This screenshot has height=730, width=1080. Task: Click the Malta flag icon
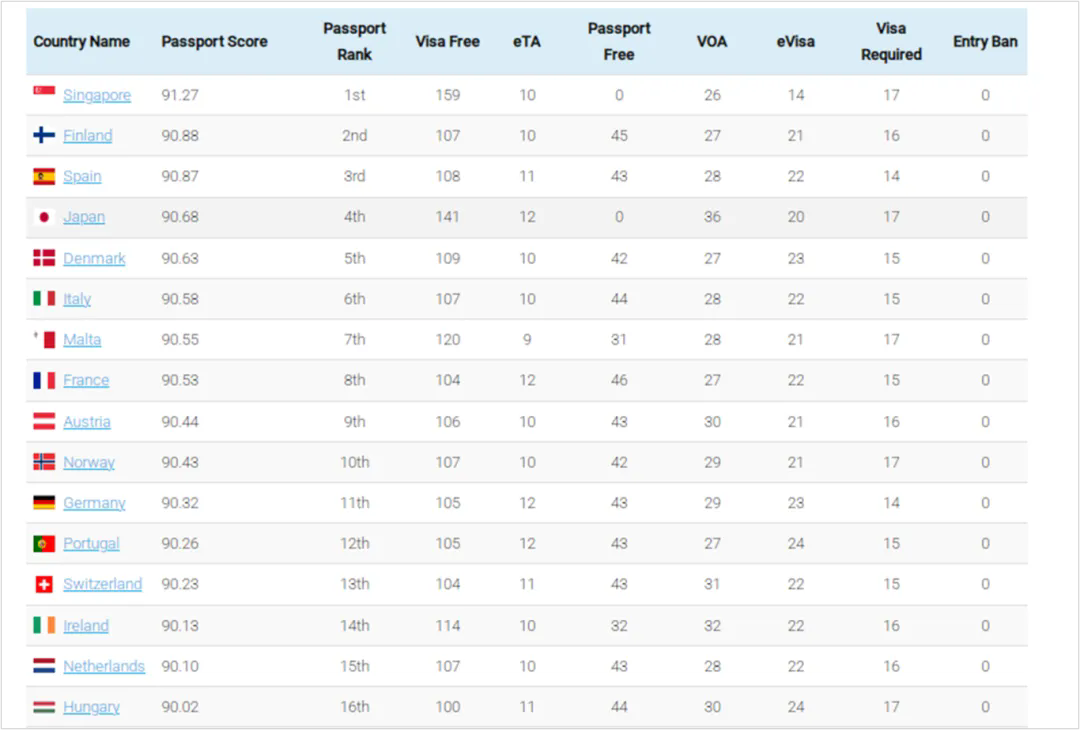44,340
